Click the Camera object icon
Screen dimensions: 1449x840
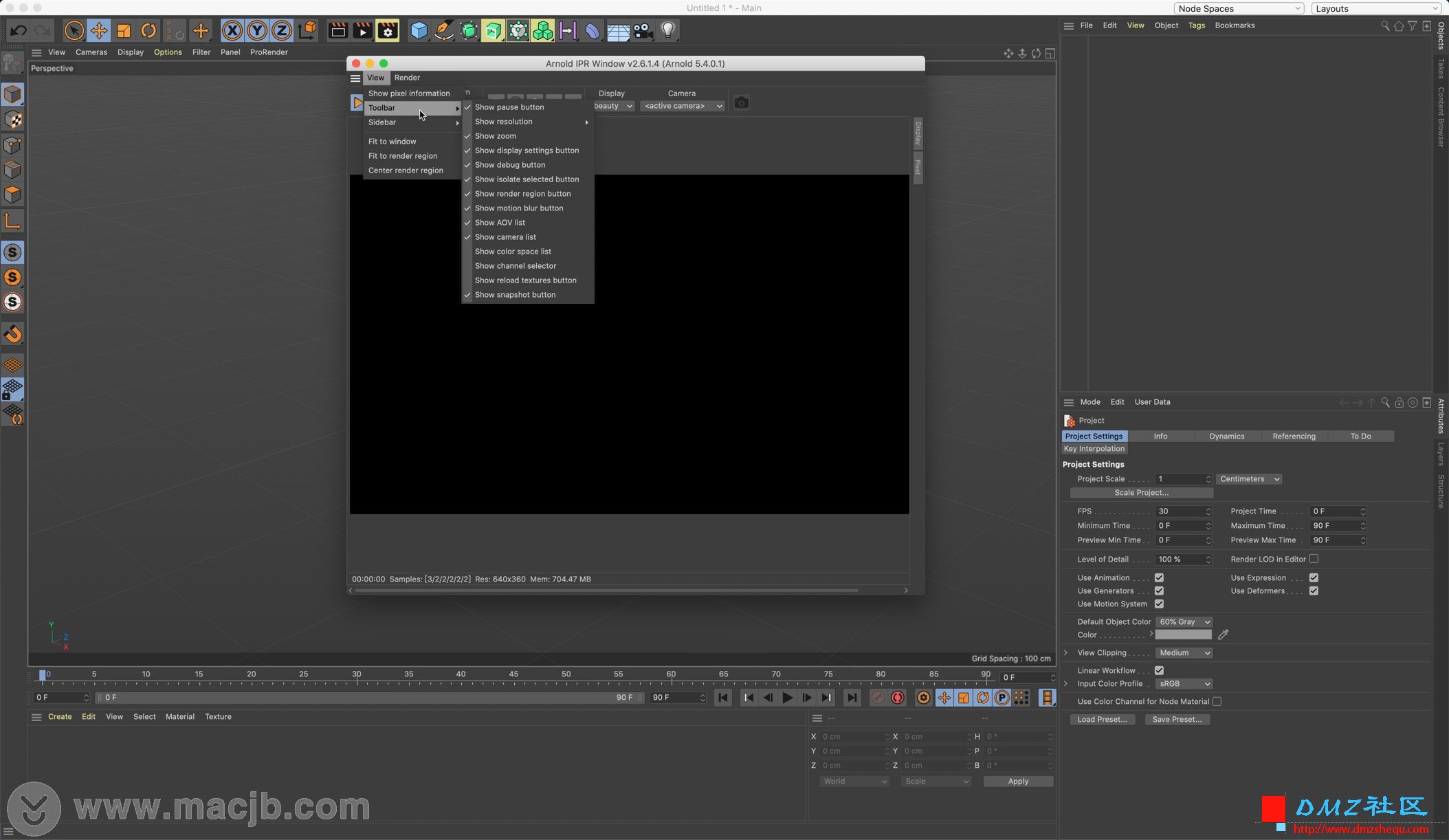(x=643, y=30)
